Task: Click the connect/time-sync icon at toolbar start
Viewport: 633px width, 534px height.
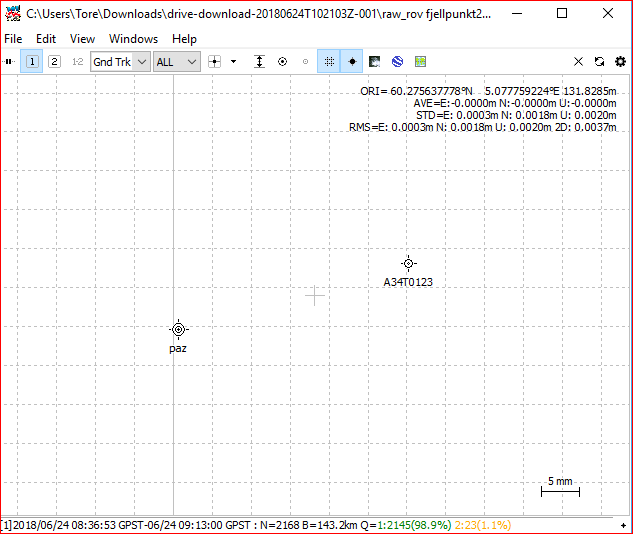Action: 9,62
